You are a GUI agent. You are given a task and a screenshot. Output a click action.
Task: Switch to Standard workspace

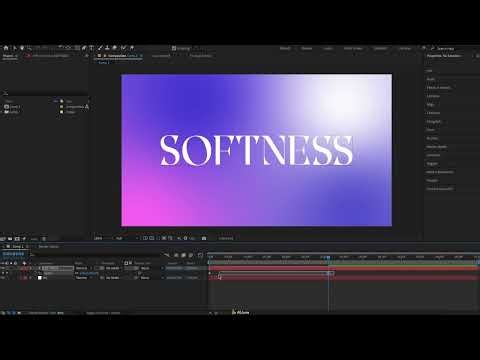point(380,48)
